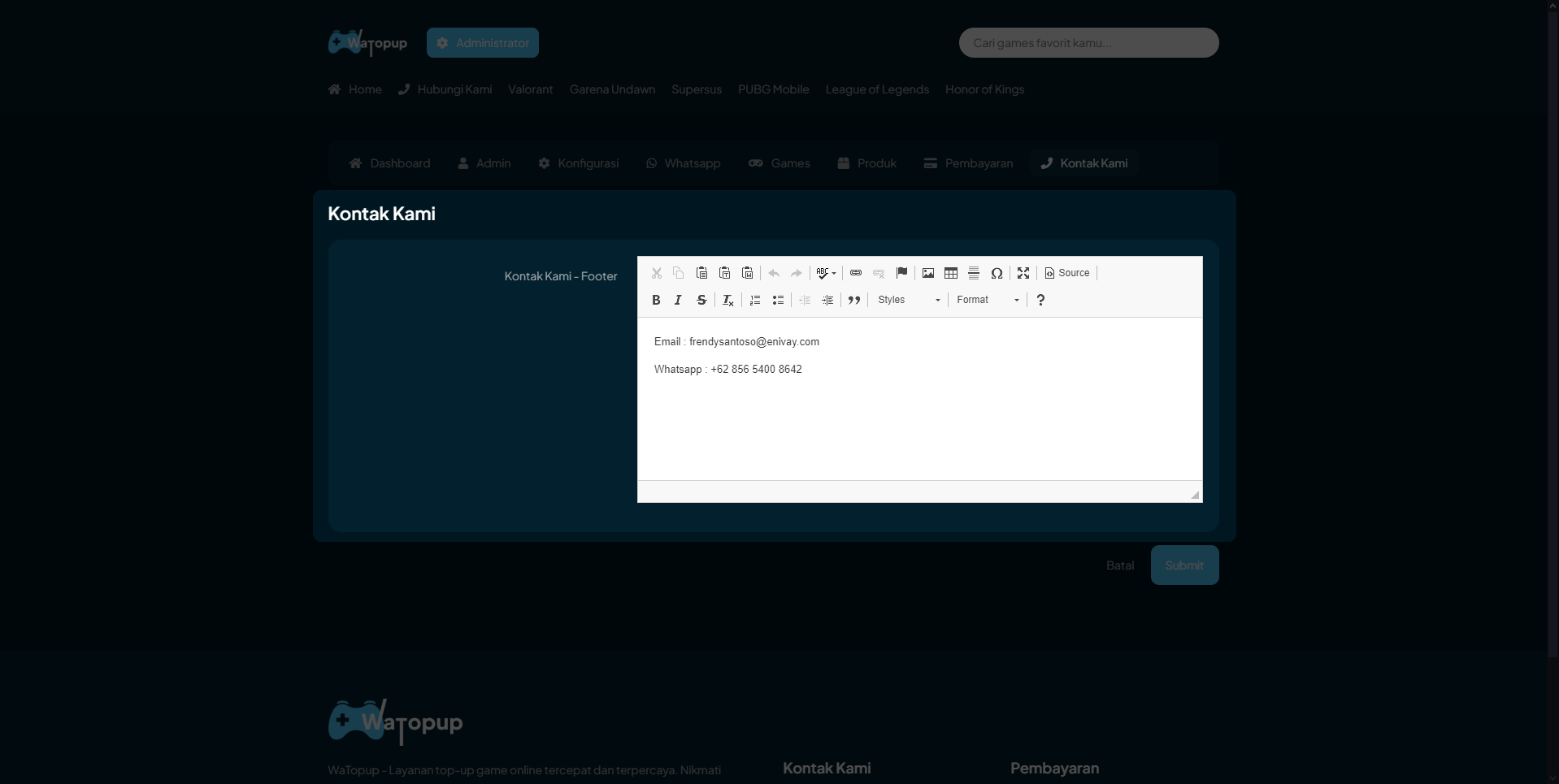
Task: Open the Format dropdown
Action: [988, 300]
